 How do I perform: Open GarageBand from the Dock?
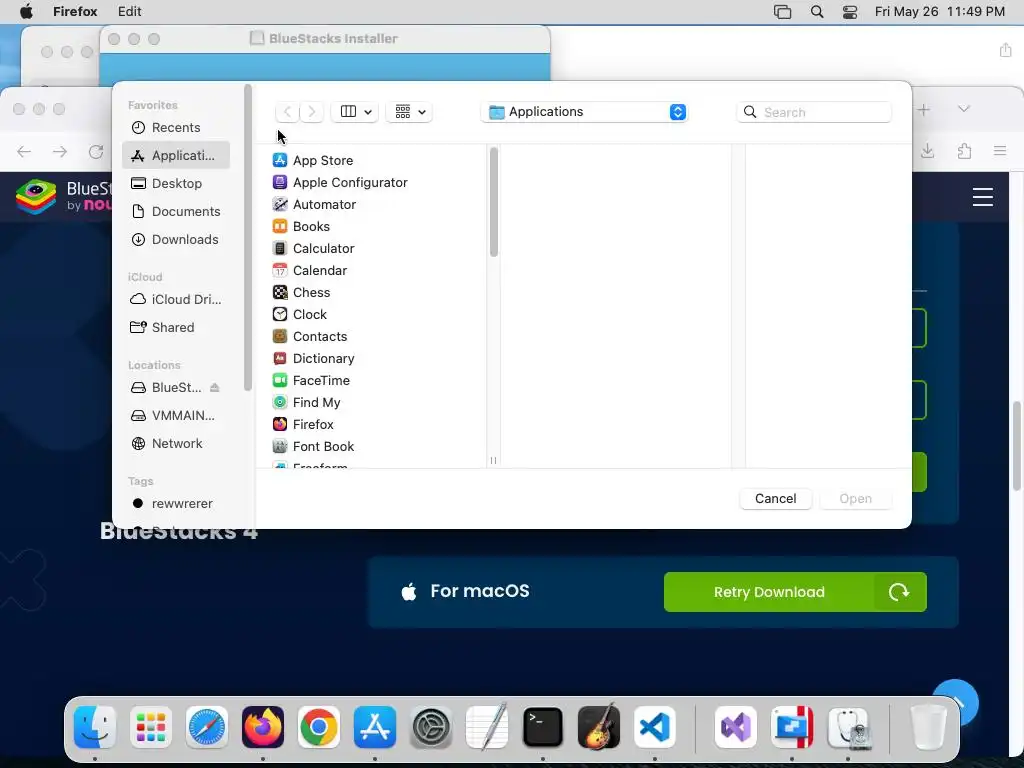pos(599,727)
